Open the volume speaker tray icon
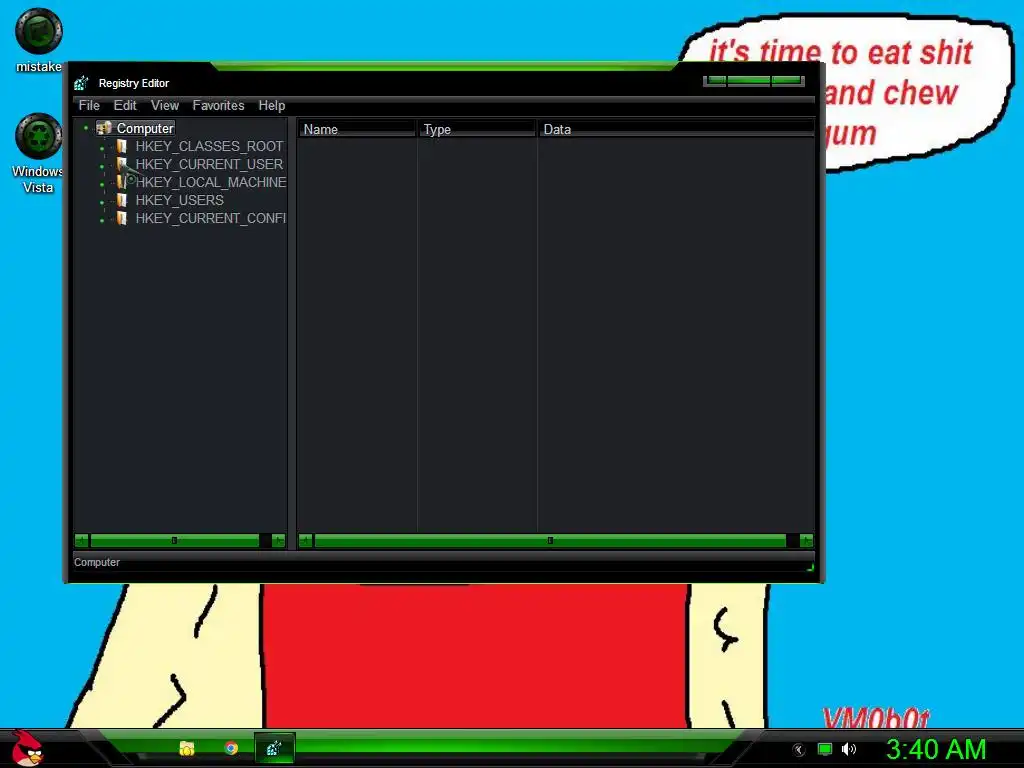The width and height of the screenshot is (1024, 768). (849, 749)
